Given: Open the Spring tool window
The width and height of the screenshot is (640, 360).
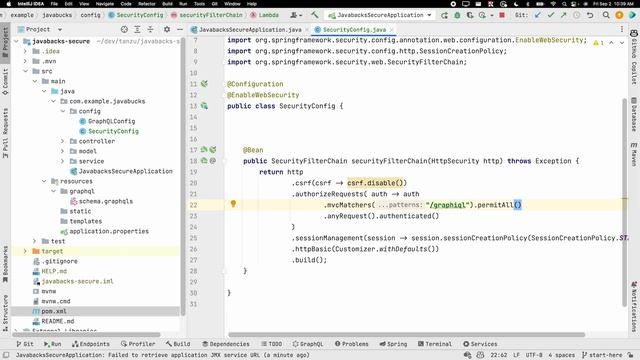Looking at the screenshot, I should coord(393,344).
